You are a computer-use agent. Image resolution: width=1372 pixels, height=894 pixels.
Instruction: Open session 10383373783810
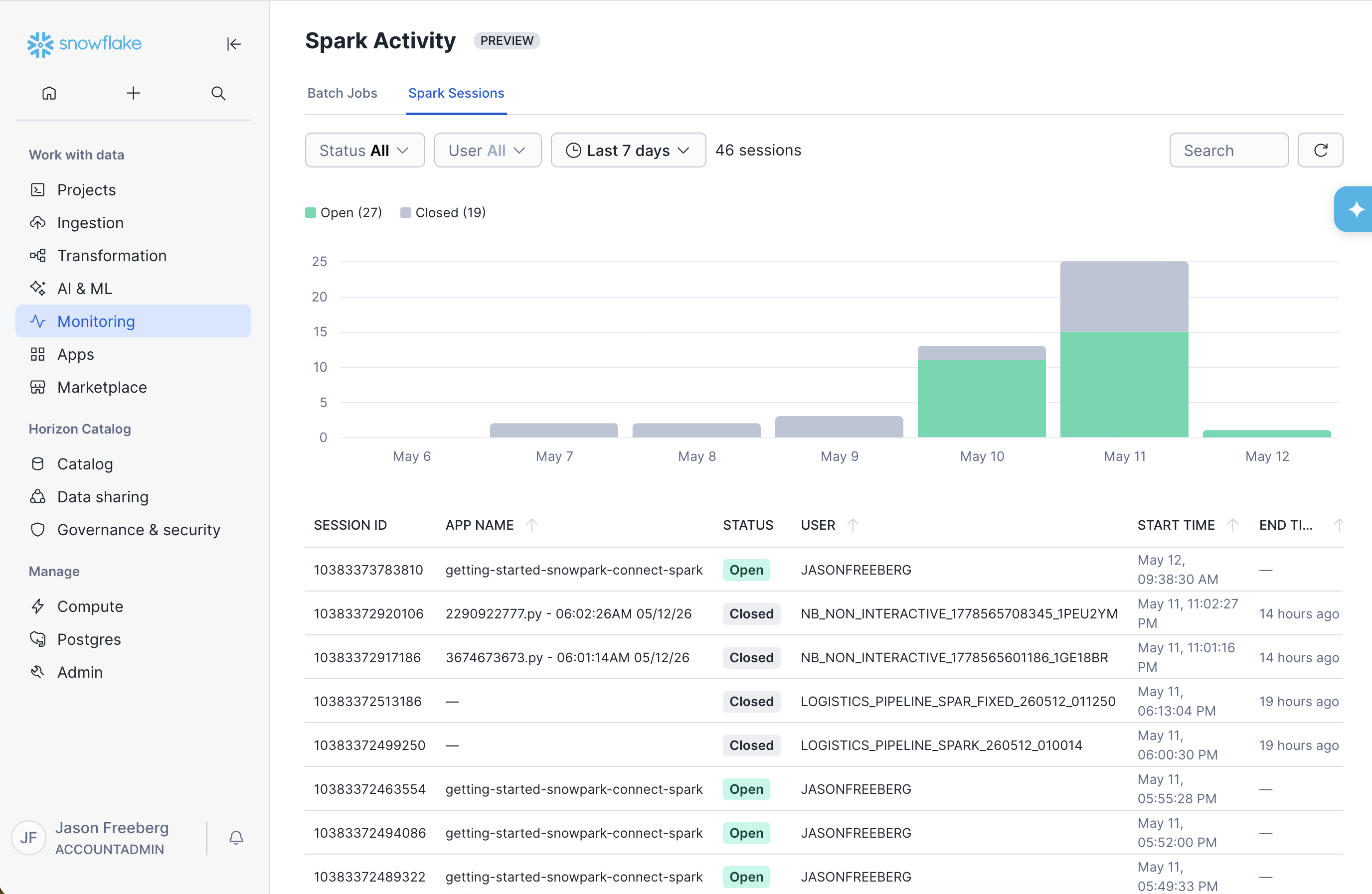point(368,570)
